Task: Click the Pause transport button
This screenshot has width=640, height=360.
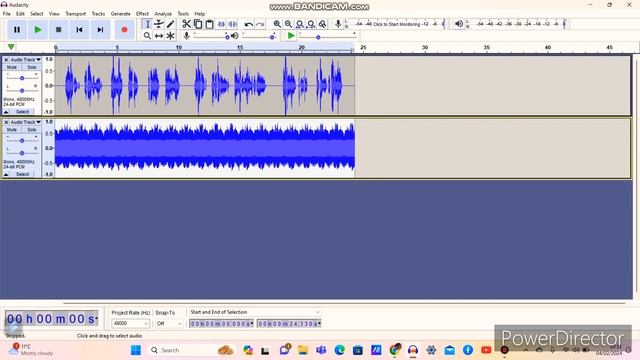Action: (17, 30)
